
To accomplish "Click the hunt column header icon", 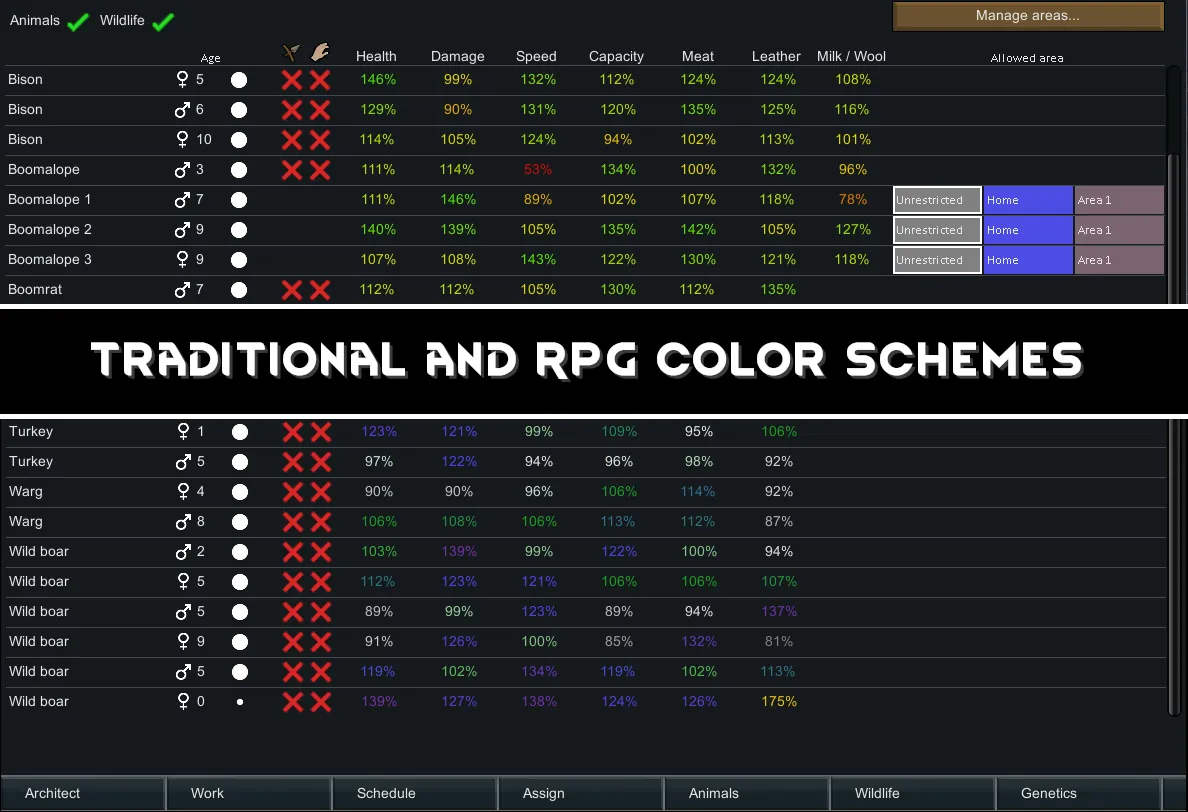I will [x=291, y=53].
